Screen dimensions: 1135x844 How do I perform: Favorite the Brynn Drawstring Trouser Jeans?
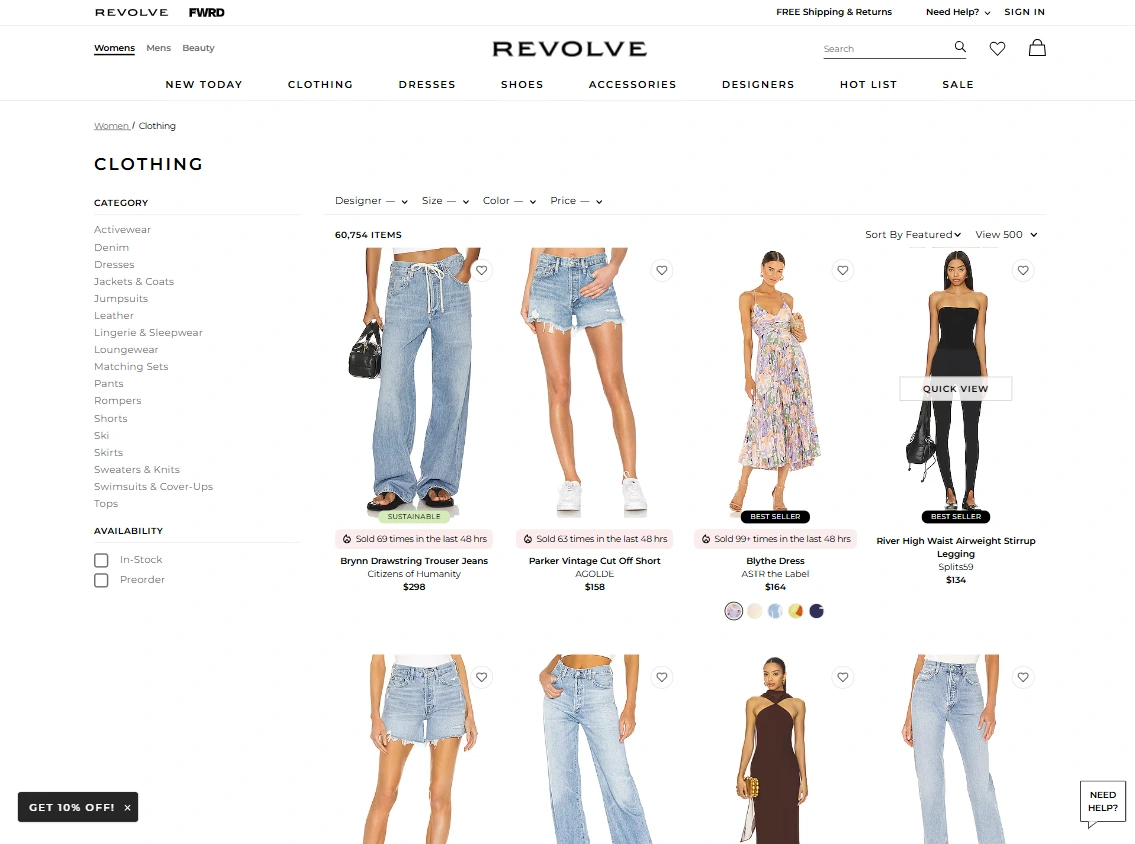481,270
